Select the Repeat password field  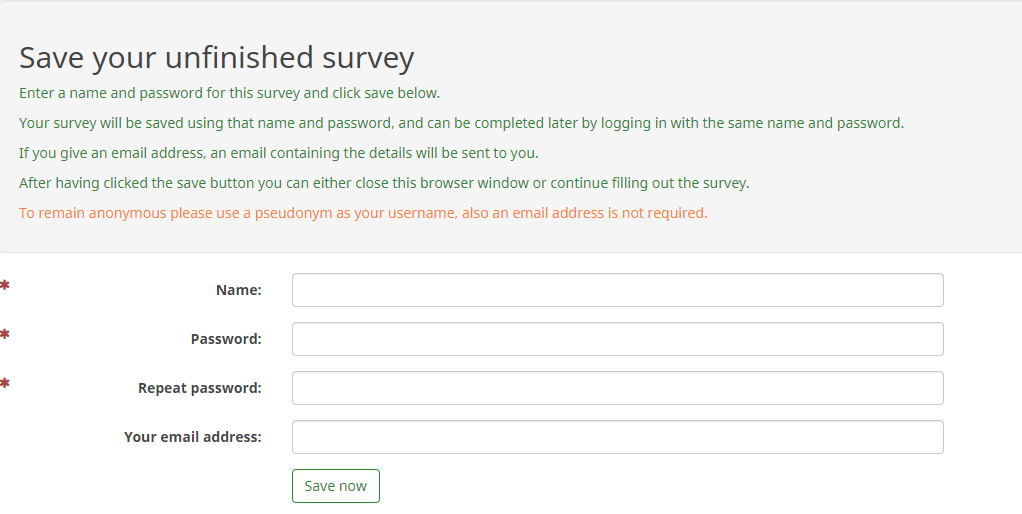pyautogui.click(x=617, y=388)
